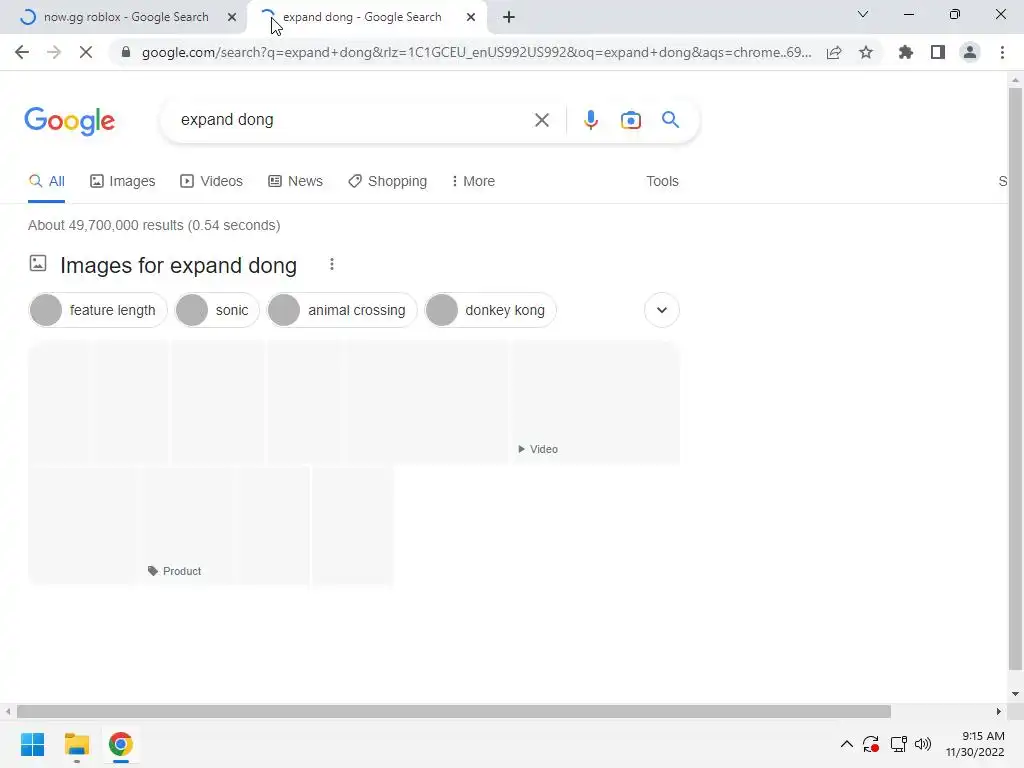1024x768 pixels.
Task: Start a voice search with the microphone
Action: coord(590,120)
